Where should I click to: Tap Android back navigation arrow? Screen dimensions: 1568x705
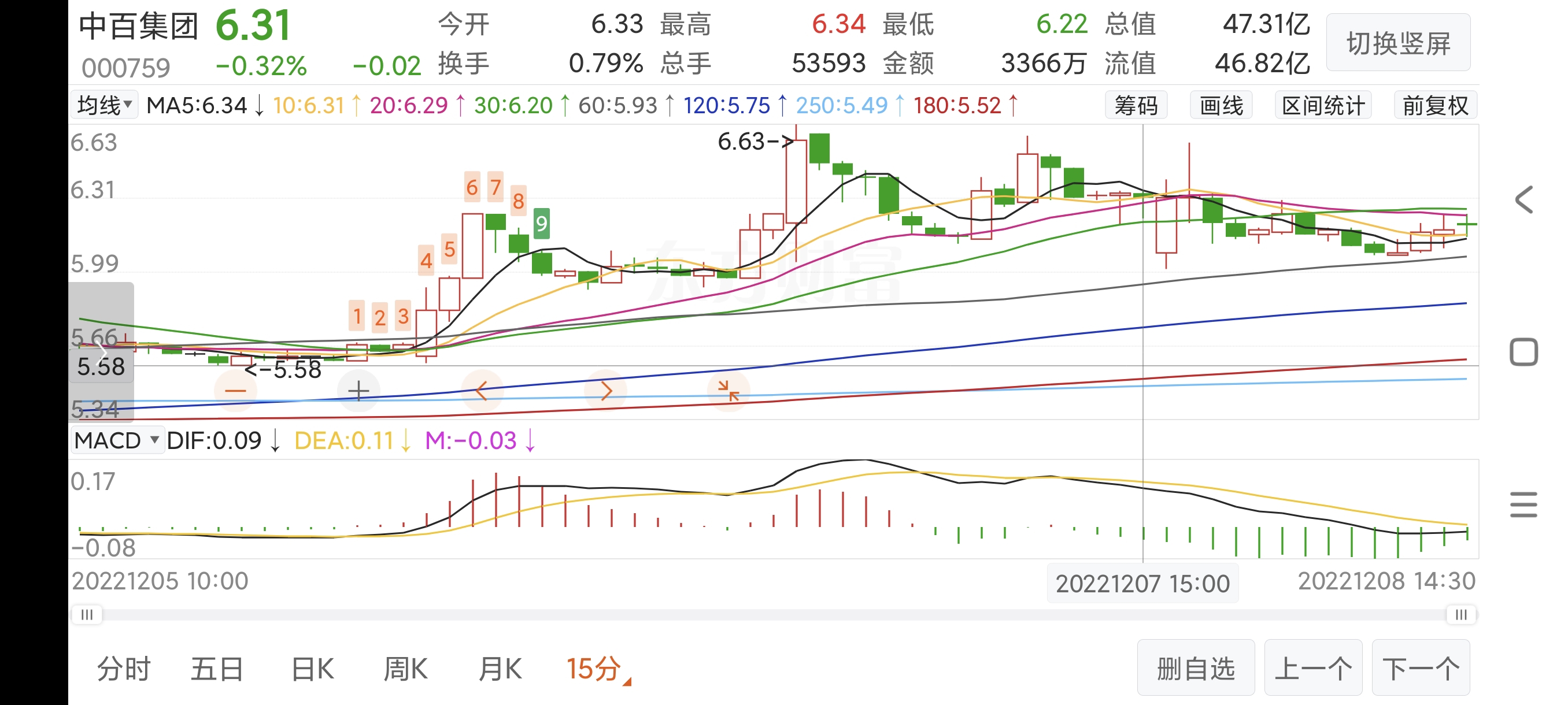[x=1523, y=199]
